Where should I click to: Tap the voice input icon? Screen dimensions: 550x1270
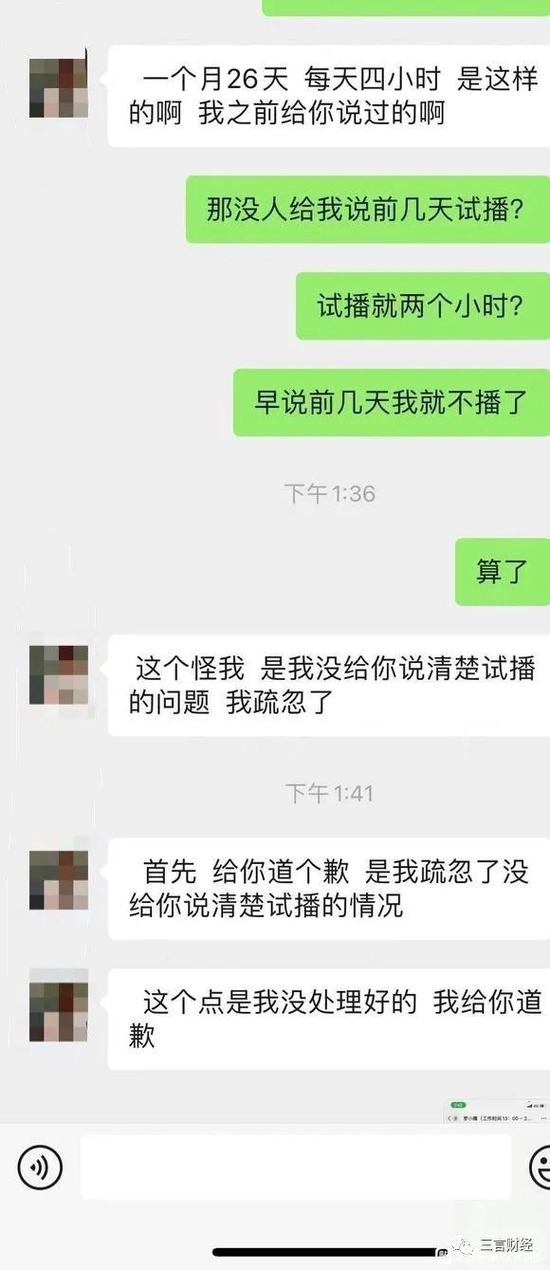(x=40, y=1166)
